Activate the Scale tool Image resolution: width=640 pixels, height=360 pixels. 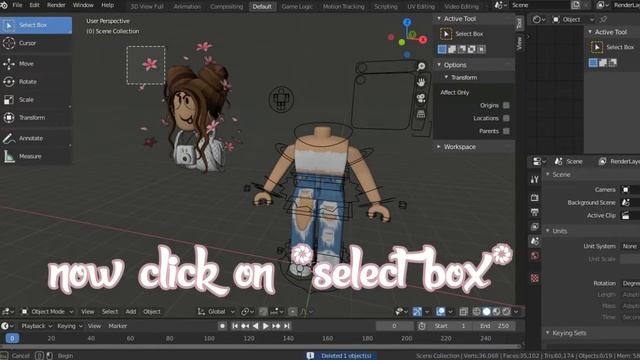click(36, 100)
